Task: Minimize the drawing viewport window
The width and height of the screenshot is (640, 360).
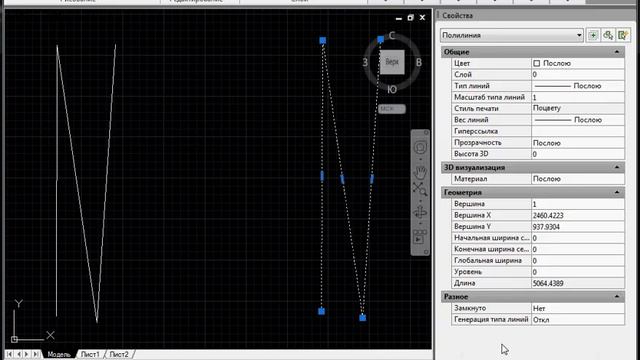Action: tap(399, 18)
